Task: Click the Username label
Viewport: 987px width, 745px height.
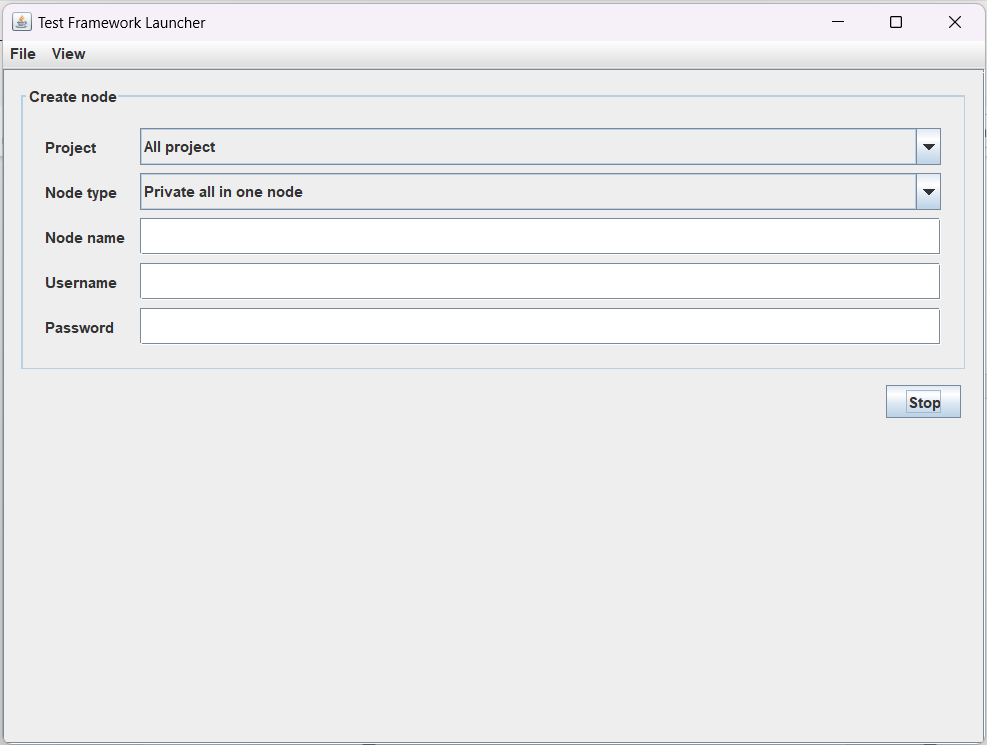Action: [x=81, y=283]
